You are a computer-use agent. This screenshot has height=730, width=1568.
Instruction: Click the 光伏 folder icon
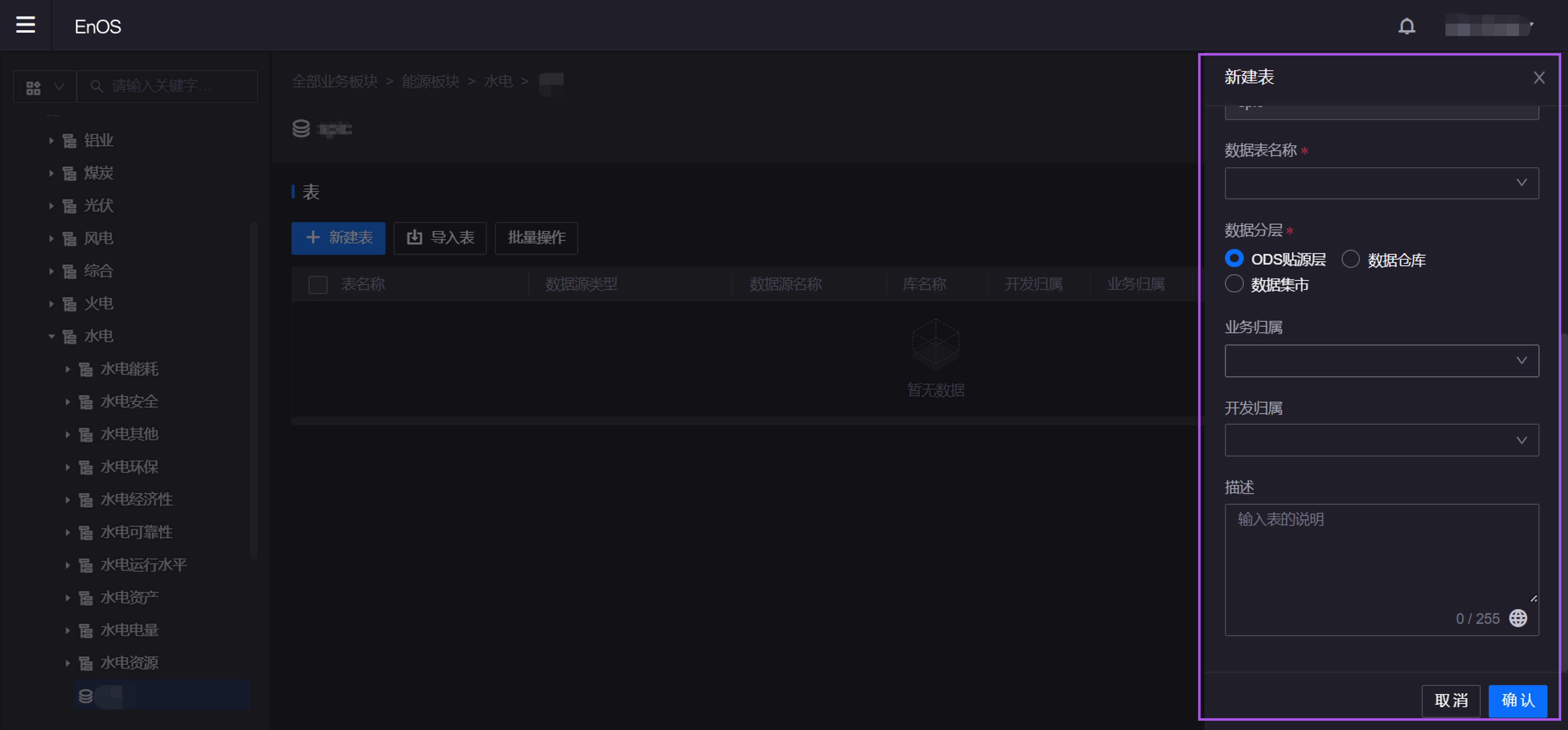[x=70, y=206]
